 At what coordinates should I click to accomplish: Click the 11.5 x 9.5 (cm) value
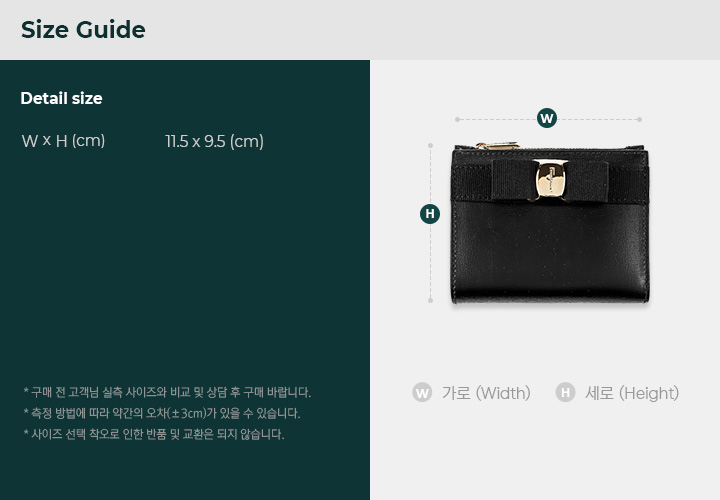click(x=214, y=141)
